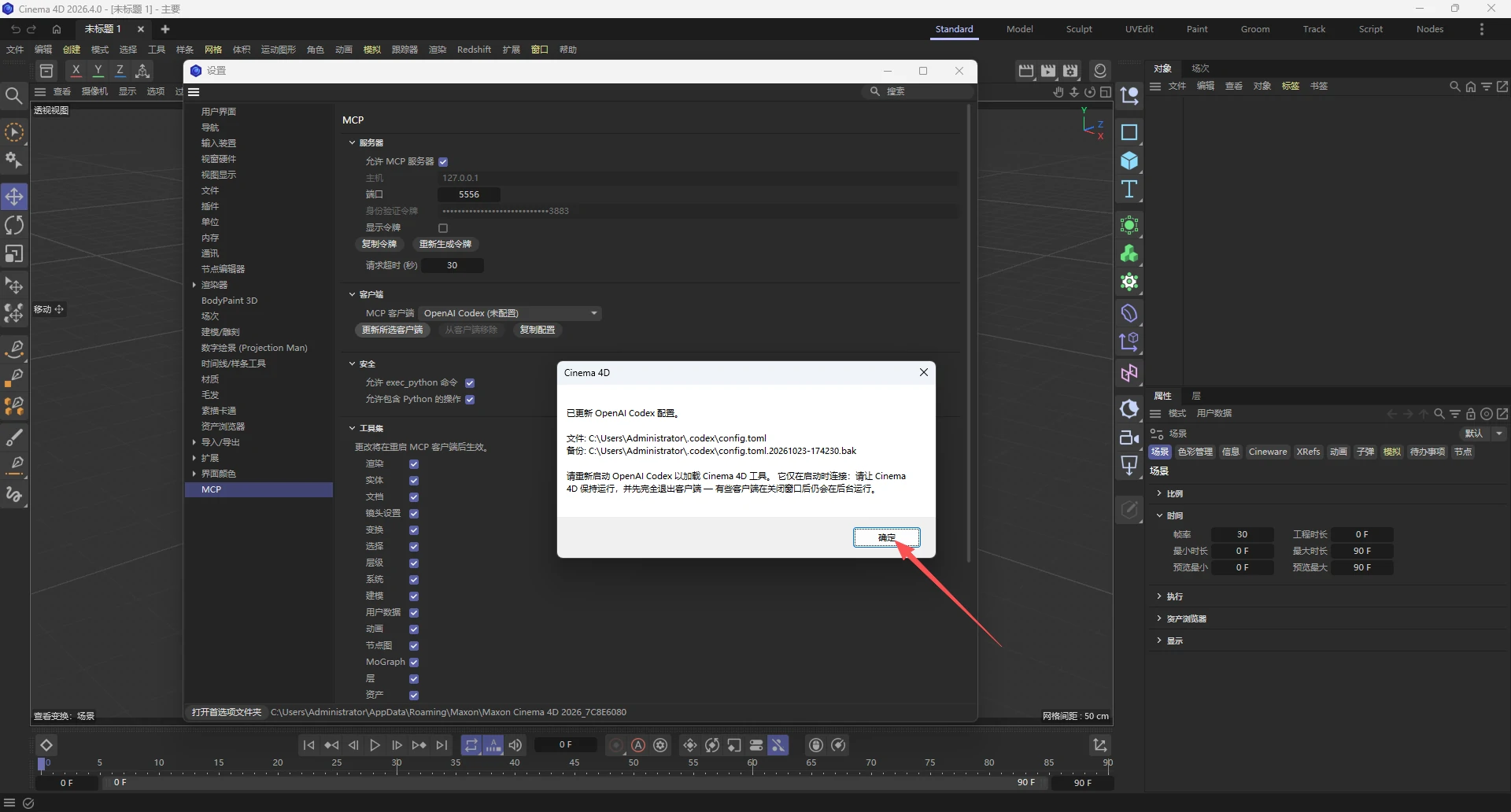Open the MCP client OpenAI Codex dropdown
Screen dimensions: 1511x812
pos(510,313)
